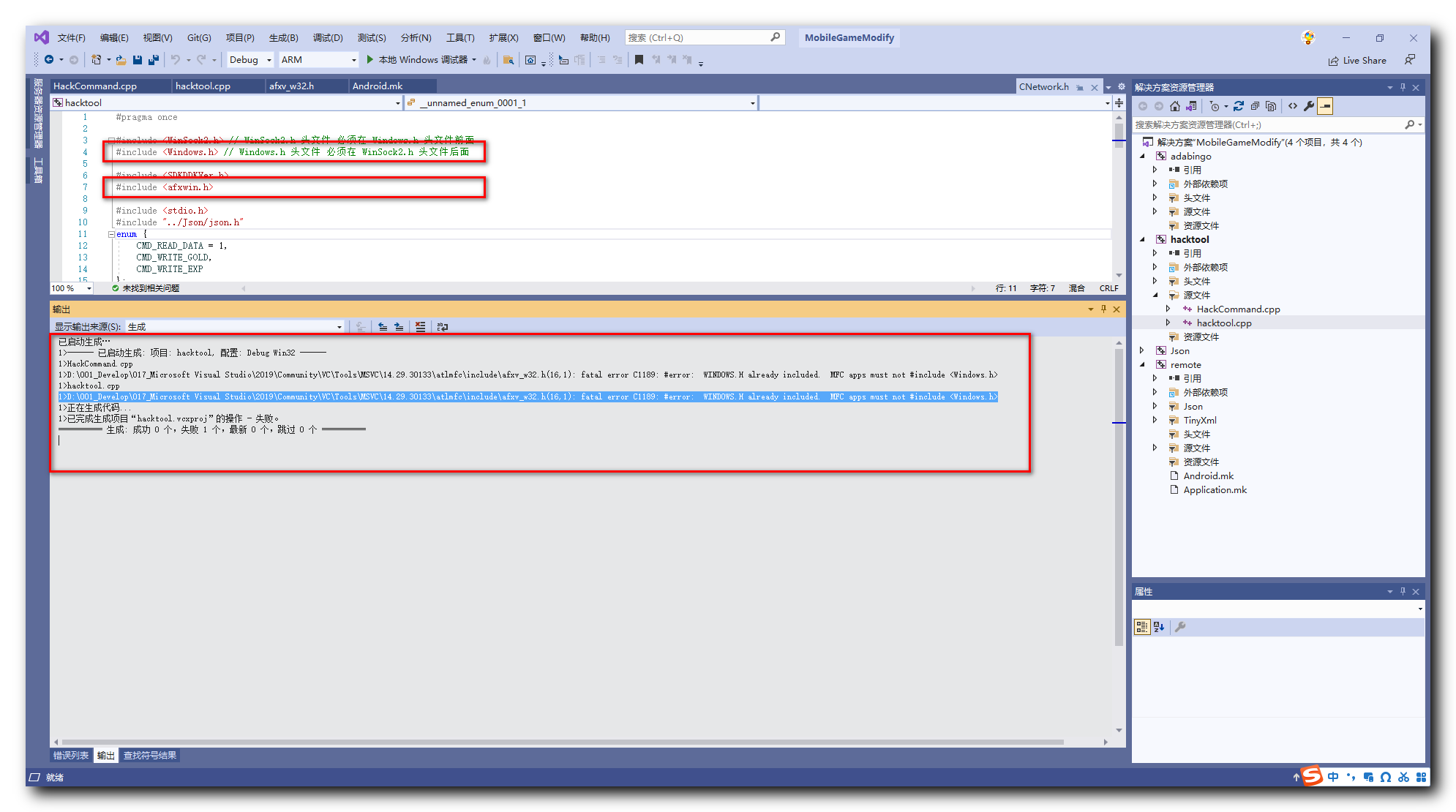The height and width of the screenshot is (812, 1456).
Task: Open Properties window in Solution Explorer toolbar
Action: [x=1309, y=106]
